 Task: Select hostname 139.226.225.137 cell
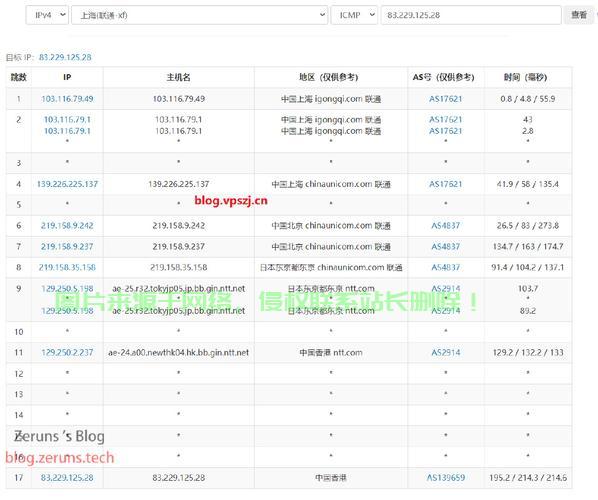tap(178, 184)
